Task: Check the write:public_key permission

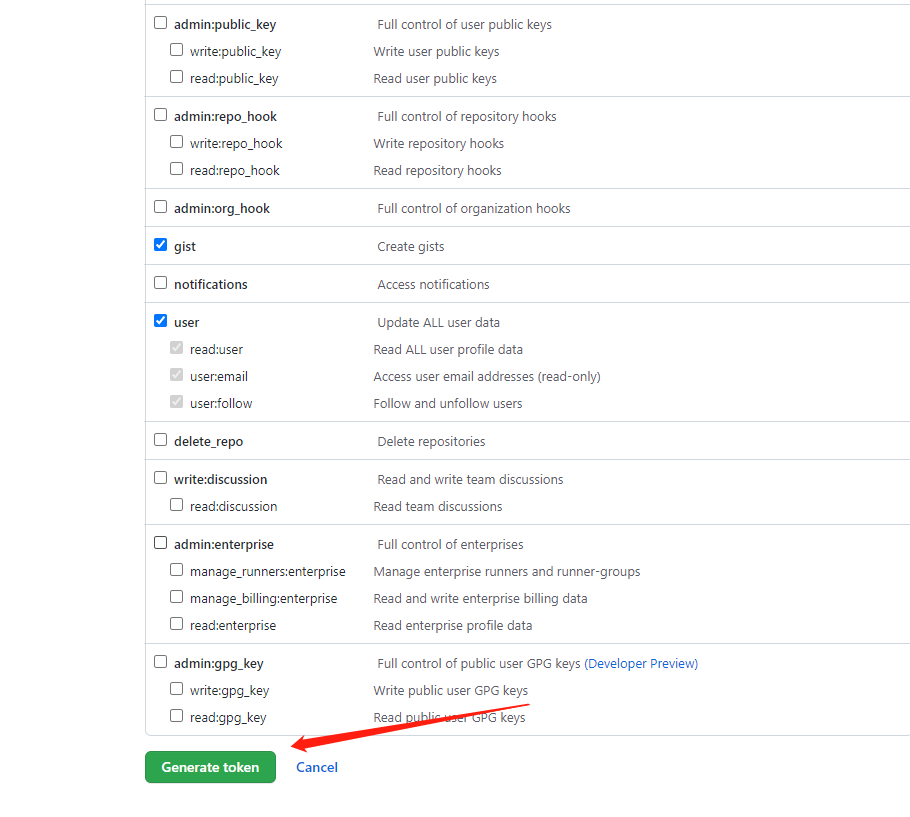Action: tap(176, 48)
